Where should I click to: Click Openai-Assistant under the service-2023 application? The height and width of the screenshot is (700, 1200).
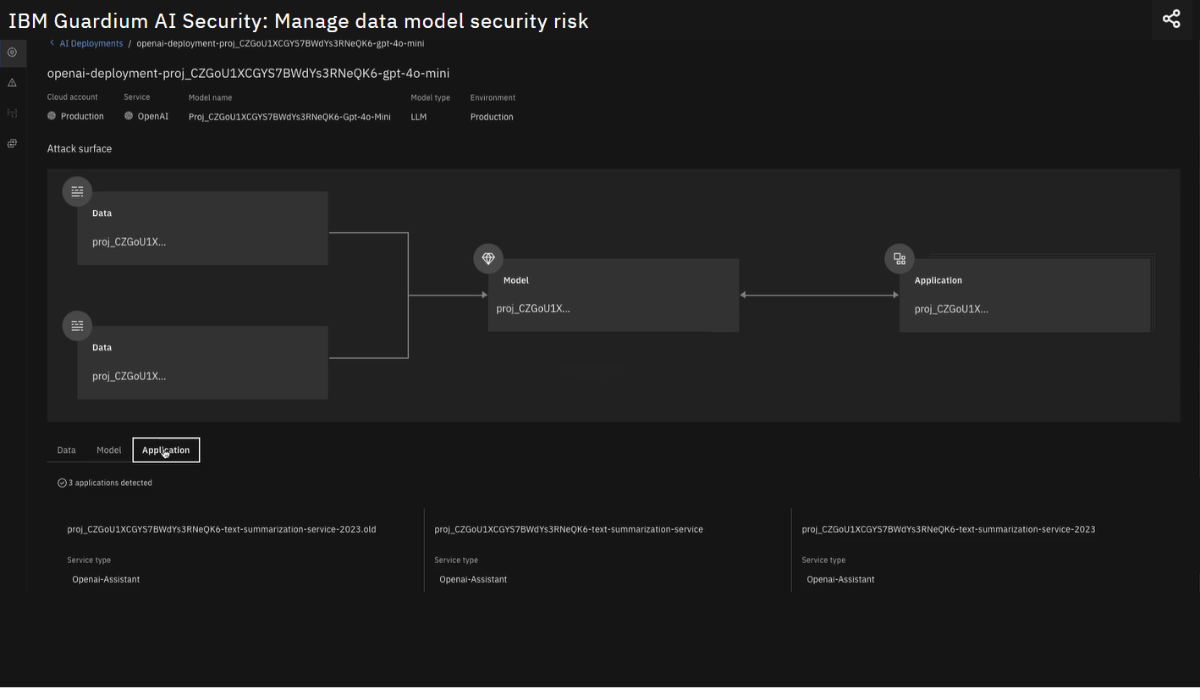pos(841,579)
